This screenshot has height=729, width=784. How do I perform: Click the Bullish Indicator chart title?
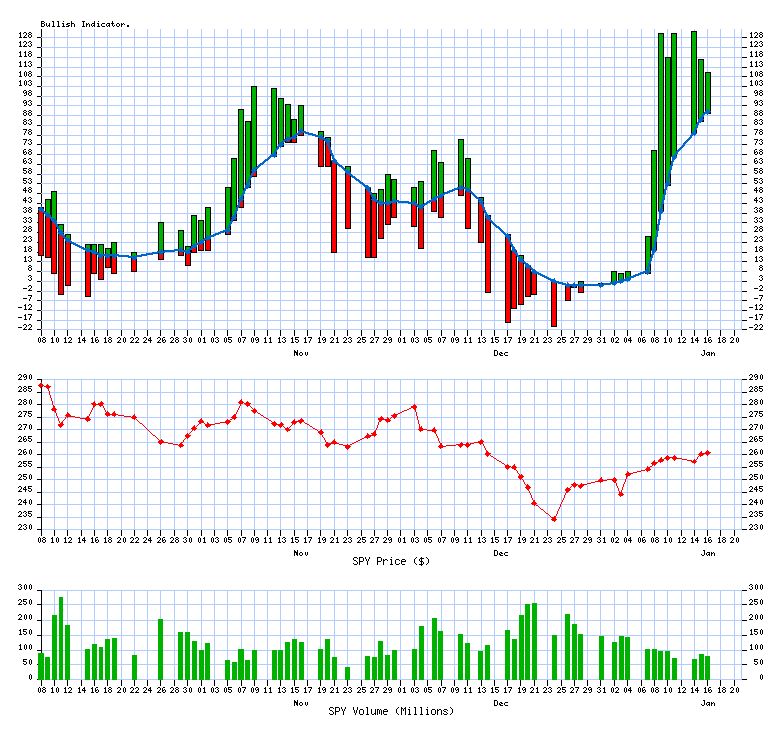(85, 24)
